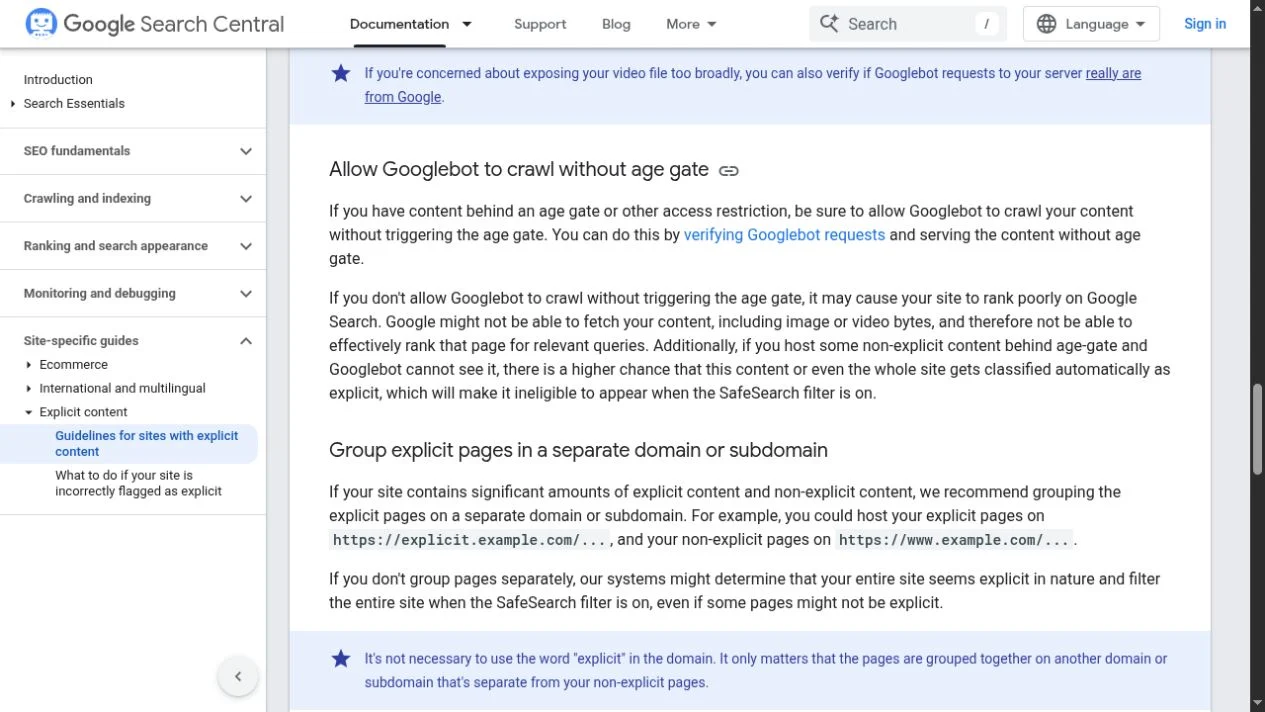Open the Language dropdown
Screen dimensions: 1265x712
[x=1091, y=24]
